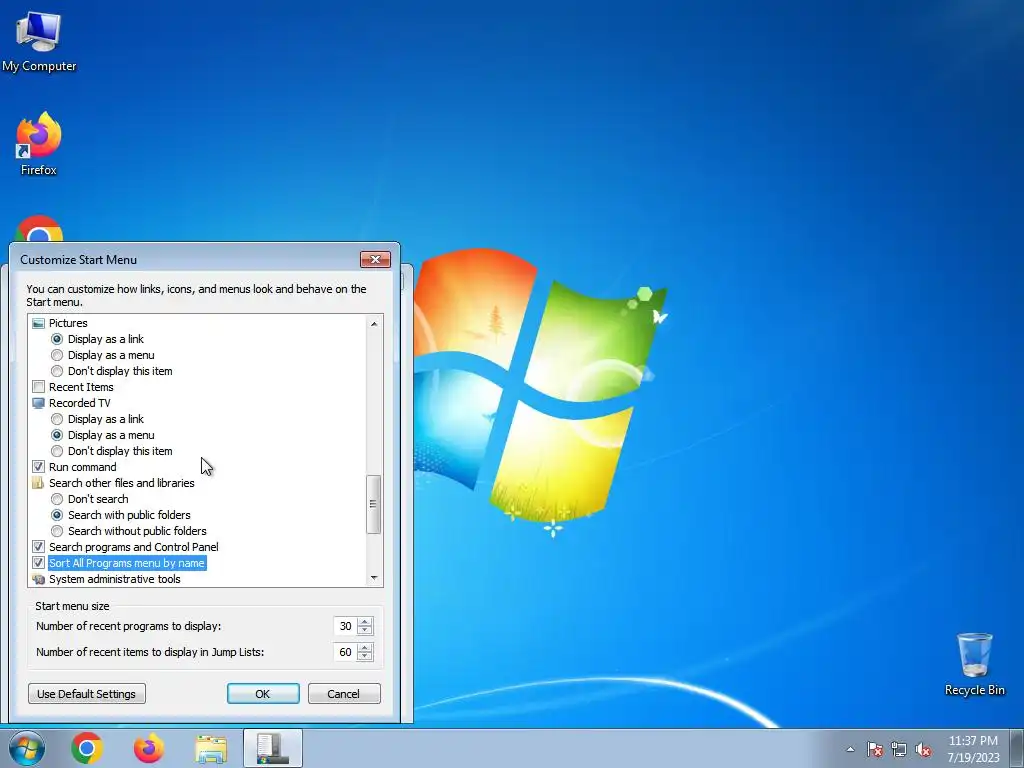The image size is (1024, 768).
Task: Open Windows Explorer from the taskbar
Action: (x=211, y=749)
